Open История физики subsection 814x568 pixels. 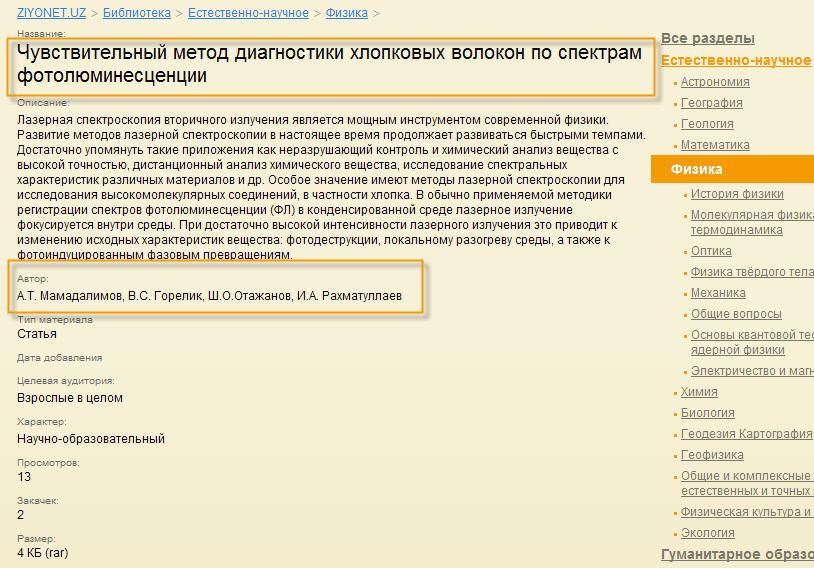(x=737, y=194)
